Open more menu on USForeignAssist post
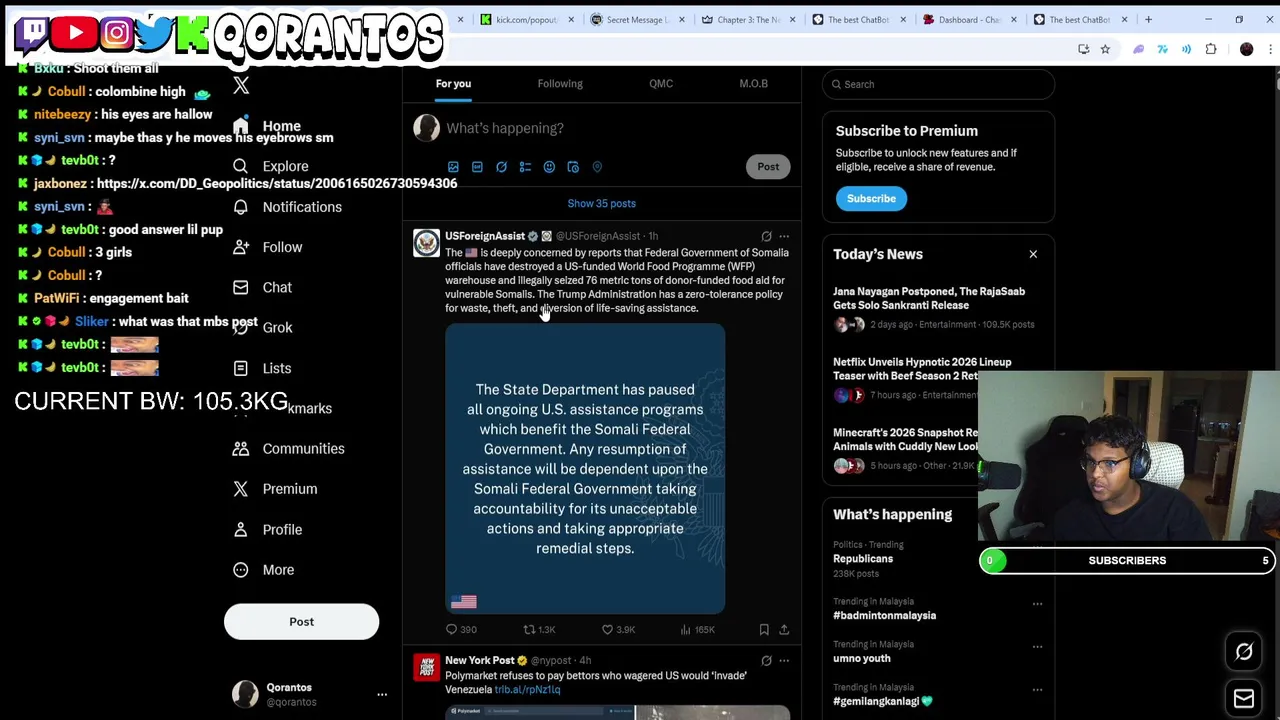Image resolution: width=1280 pixels, height=720 pixels. (x=784, y=237)
